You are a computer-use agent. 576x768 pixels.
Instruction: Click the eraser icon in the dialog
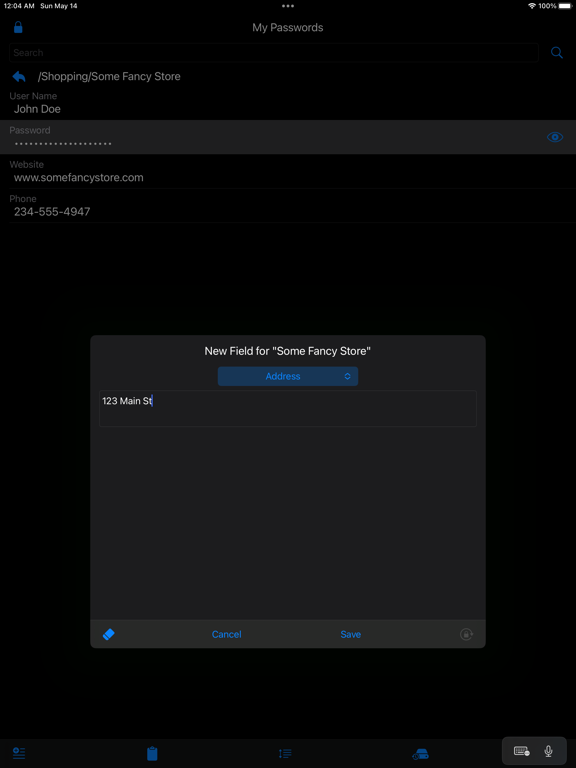tap(109, 634)
